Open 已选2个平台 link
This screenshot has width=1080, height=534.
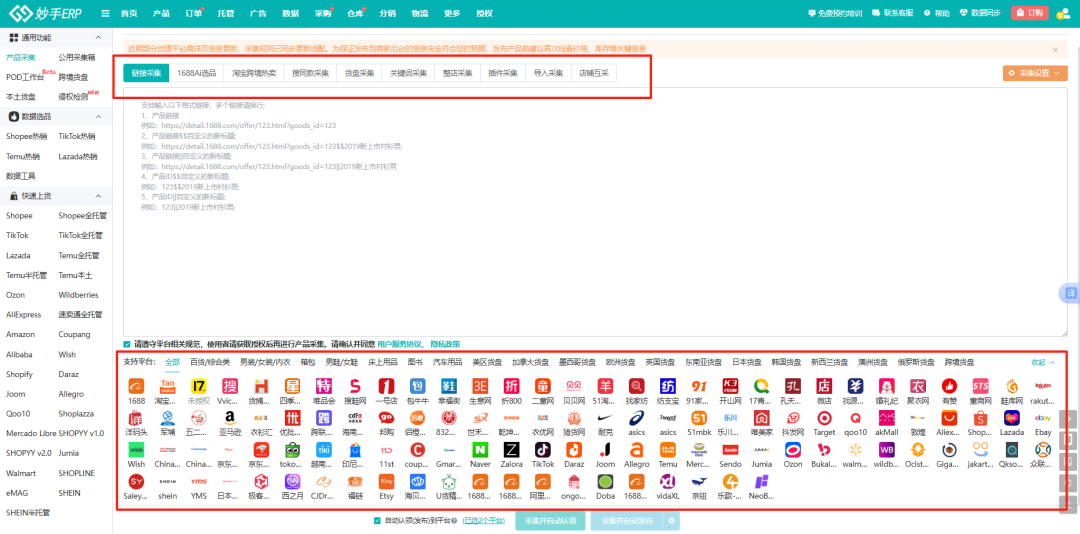click(484, 520)
